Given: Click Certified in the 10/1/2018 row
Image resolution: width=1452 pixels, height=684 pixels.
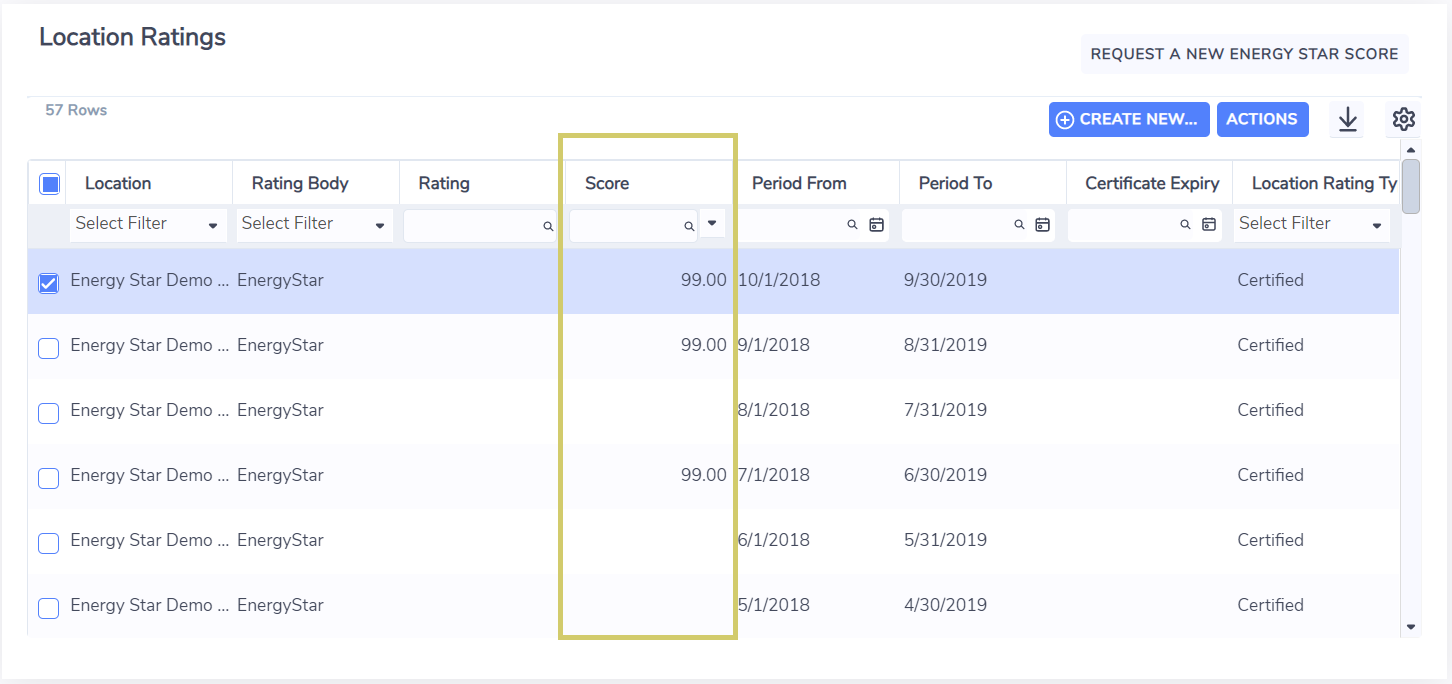Looking at the screenshot, I should (1270, 280).
